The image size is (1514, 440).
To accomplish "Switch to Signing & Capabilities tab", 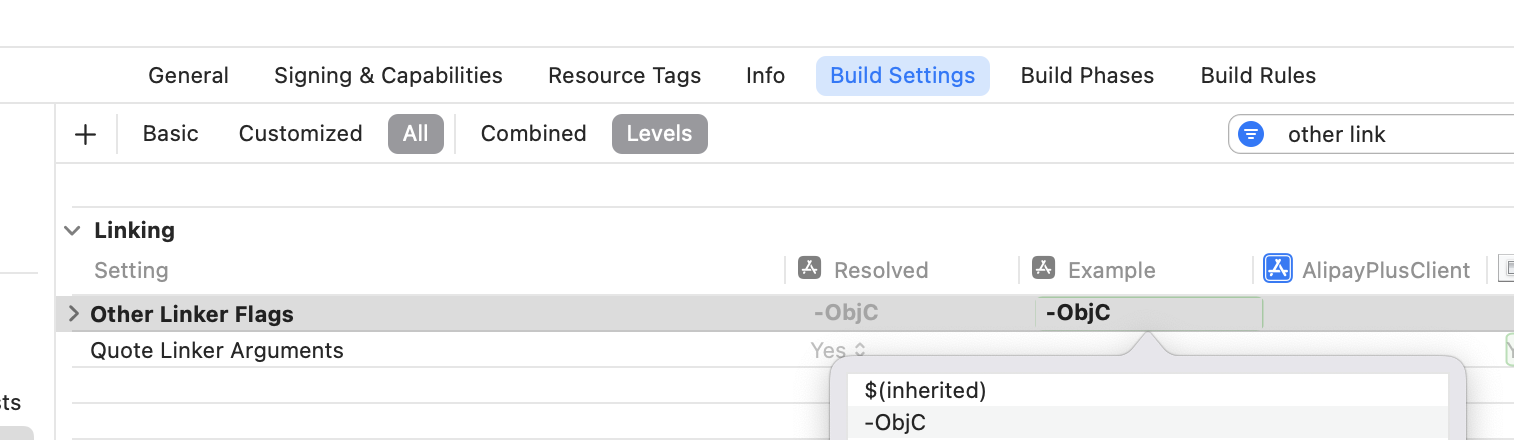I will click(388, 76).
